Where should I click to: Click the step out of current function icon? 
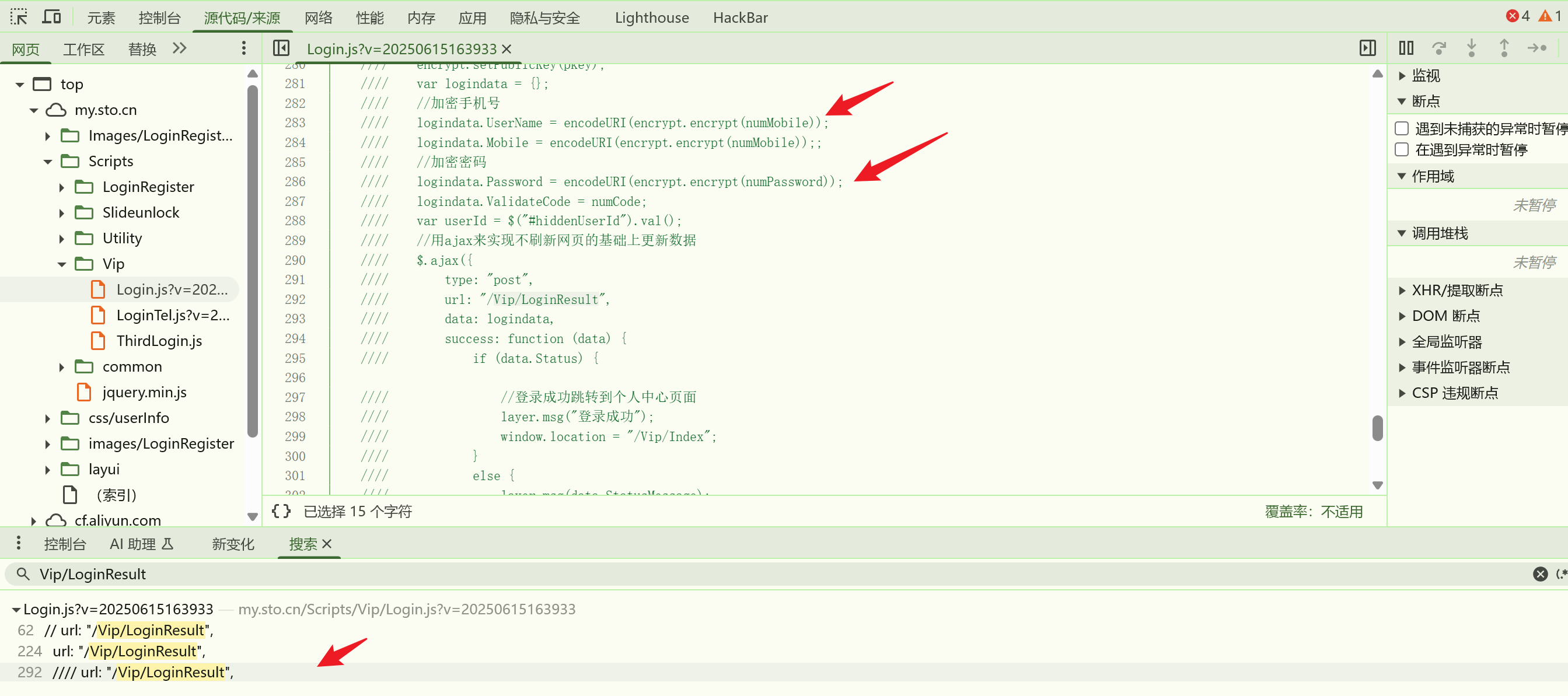click(1503, 48)
